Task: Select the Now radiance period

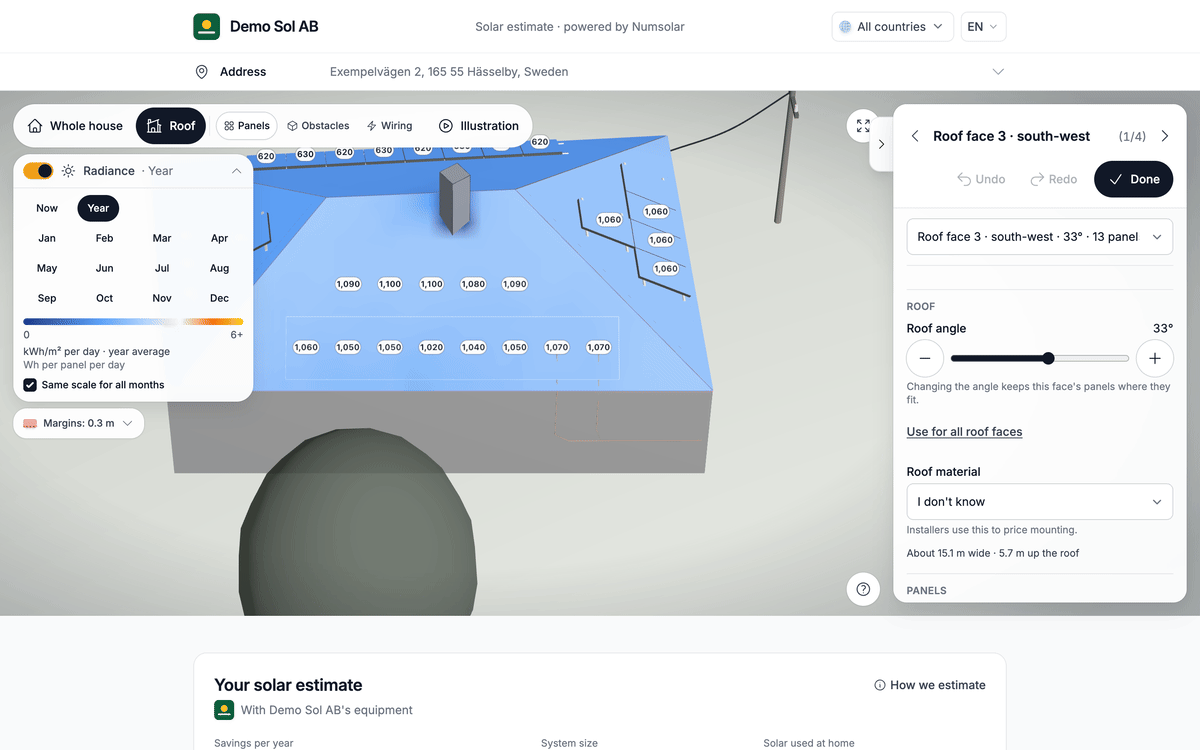Action: click(47, 208)
